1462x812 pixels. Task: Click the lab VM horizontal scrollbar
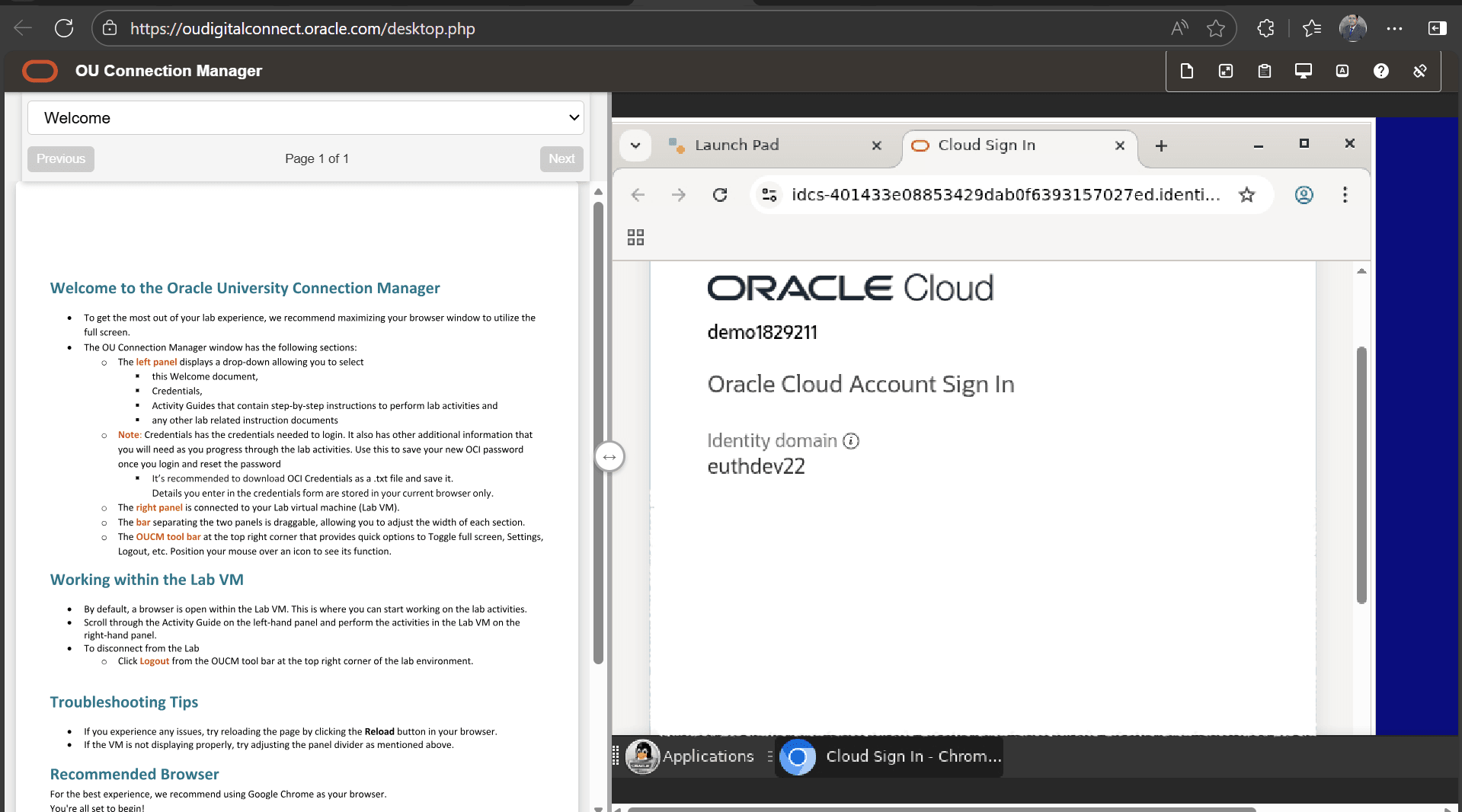click(x=942, y=809)
